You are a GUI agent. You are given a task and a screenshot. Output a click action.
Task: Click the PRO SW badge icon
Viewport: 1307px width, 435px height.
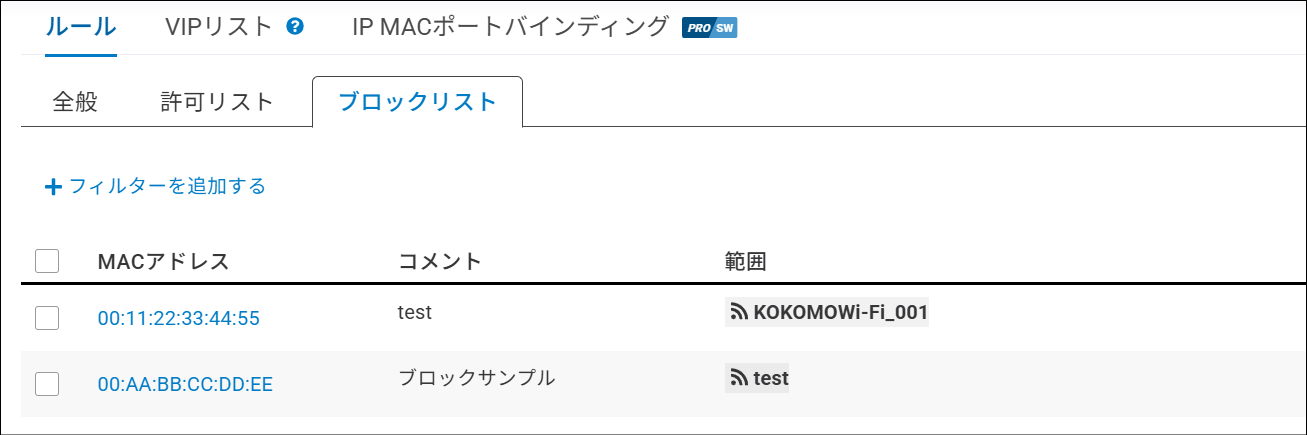click(709, 28)
